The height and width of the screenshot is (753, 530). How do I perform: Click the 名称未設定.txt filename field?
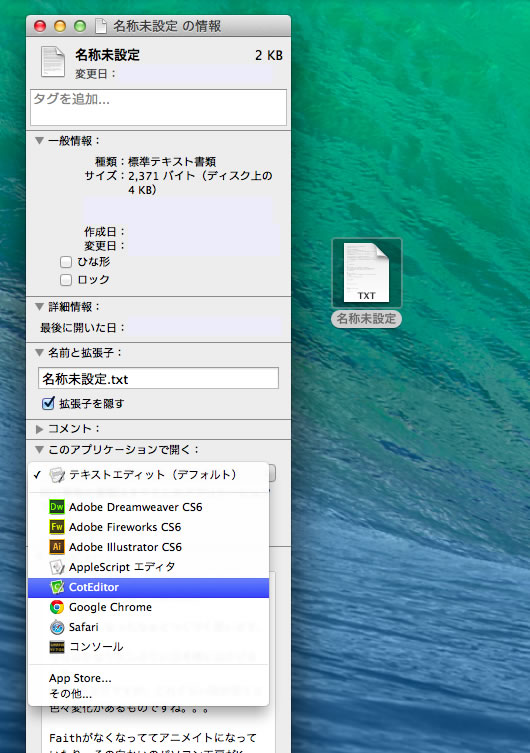(x=158, y=378)
